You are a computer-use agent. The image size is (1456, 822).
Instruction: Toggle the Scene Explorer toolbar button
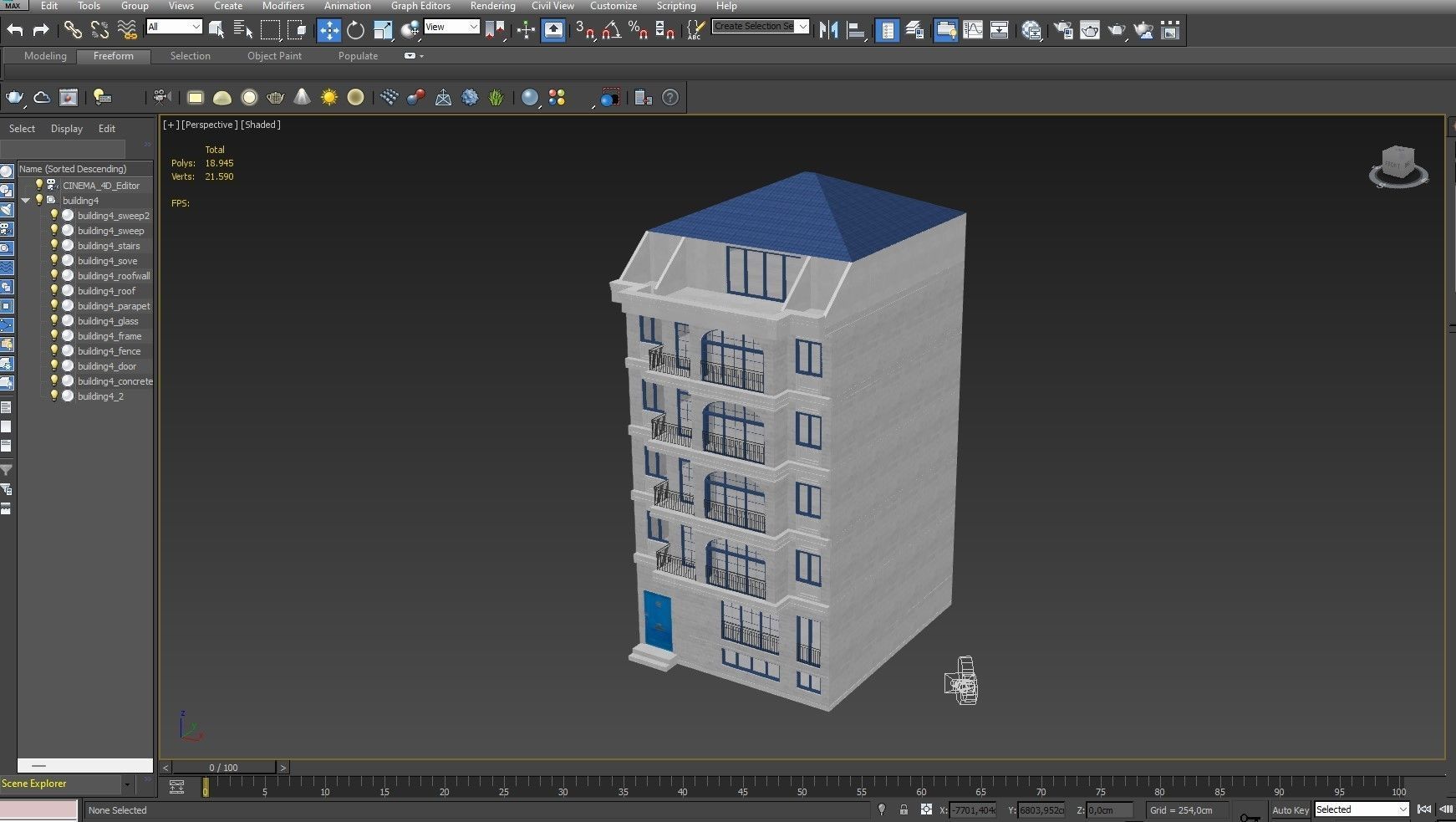[888, 30]
